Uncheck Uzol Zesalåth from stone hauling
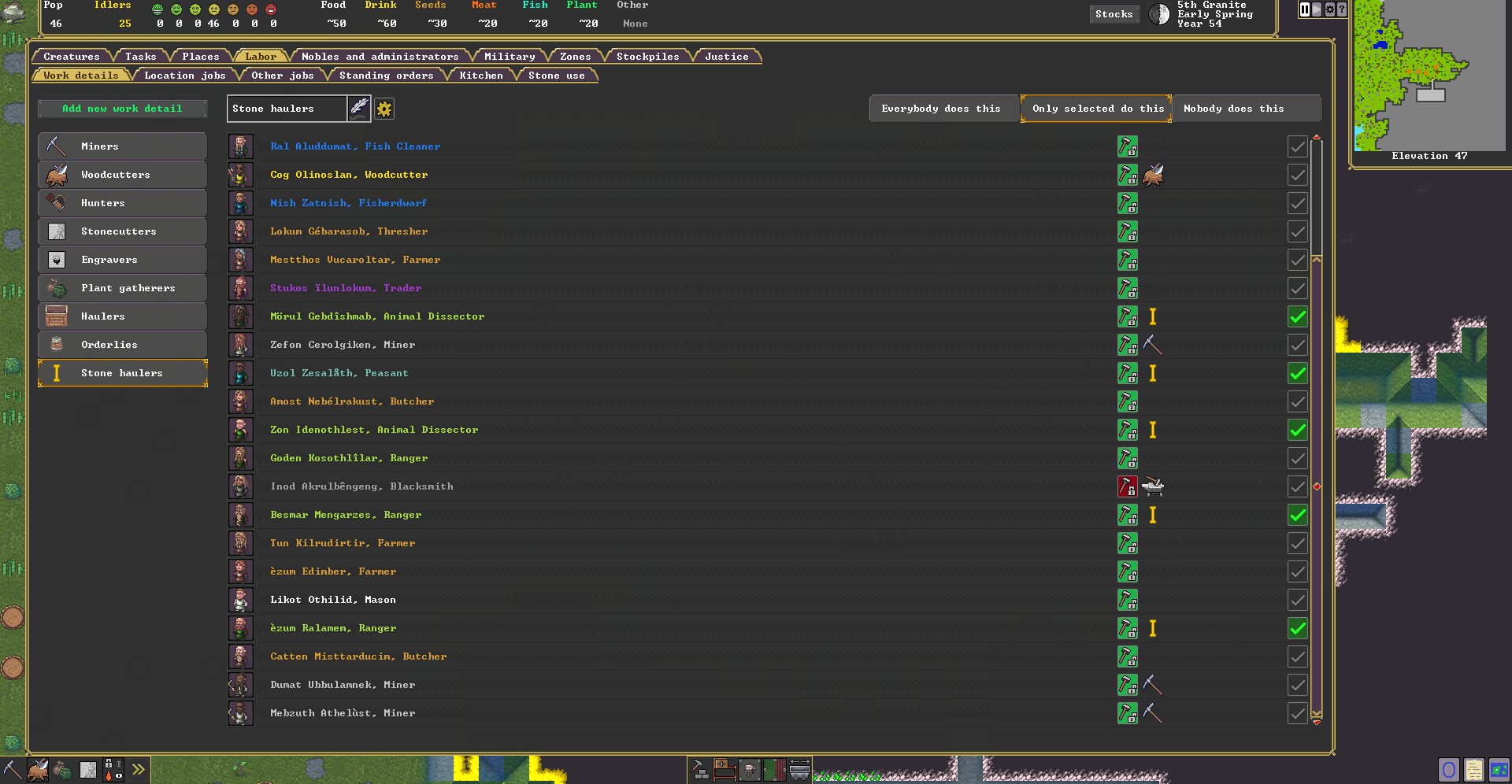The height and width of the screenshot is (784, 1512). (x=1298, y=373)
